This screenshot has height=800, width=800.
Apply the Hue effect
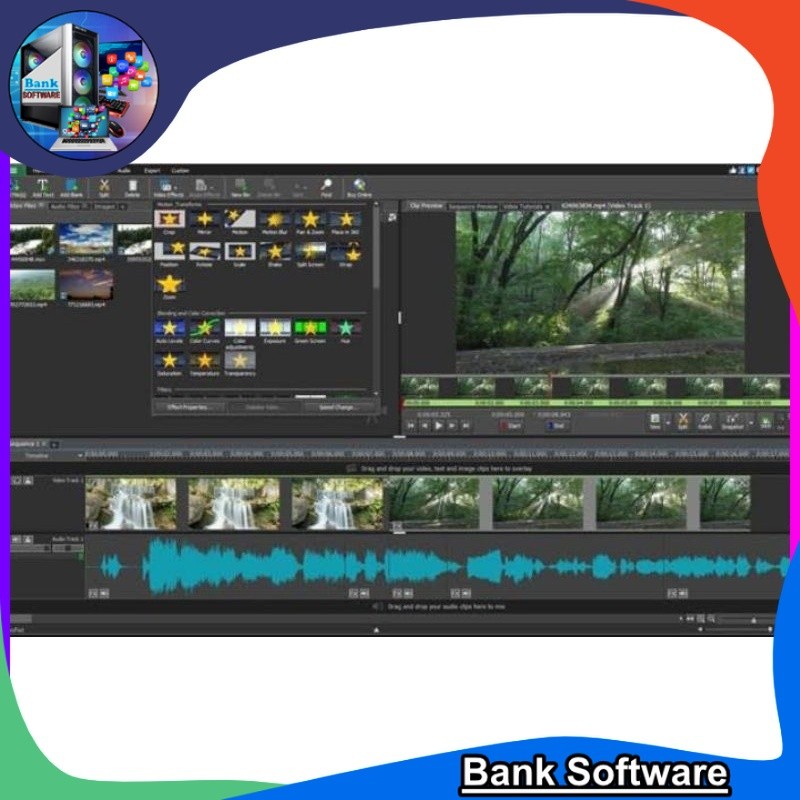pyautogui.click(x=345, y=331)
